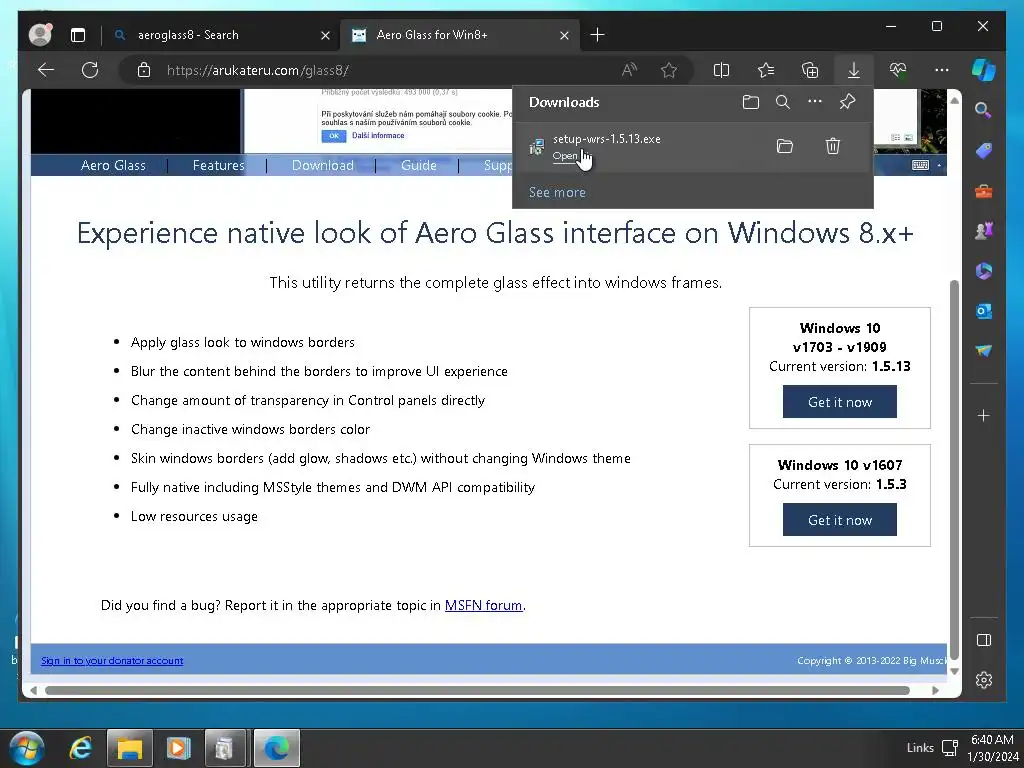The width and height of the screenshot is (1024, 768).
Task: Go back with the browser back arrow
Action: click(x=46, y=70)
